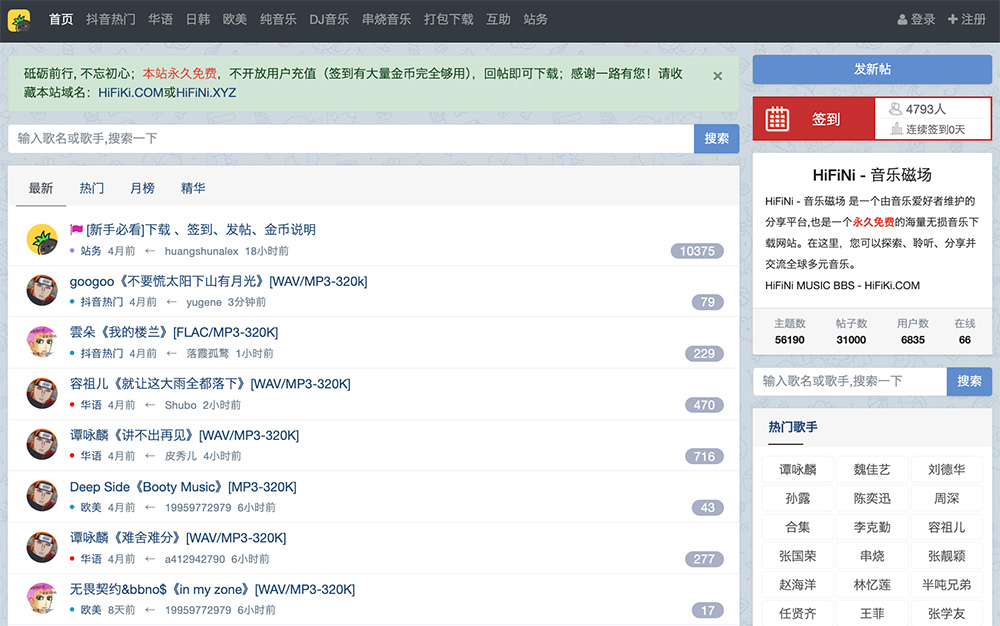
Task: Click the calendar sign-in icon
Action: click(777, 119)
